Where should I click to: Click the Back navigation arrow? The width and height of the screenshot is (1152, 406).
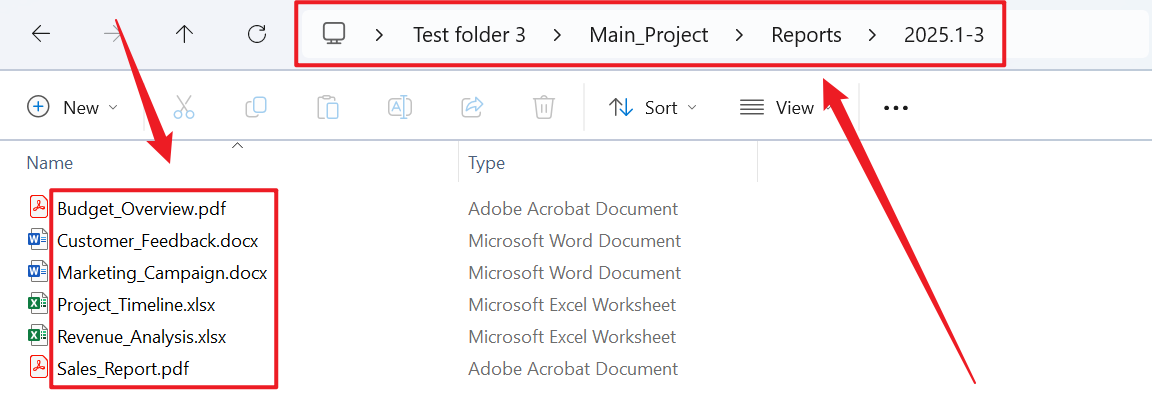[40, 34]
